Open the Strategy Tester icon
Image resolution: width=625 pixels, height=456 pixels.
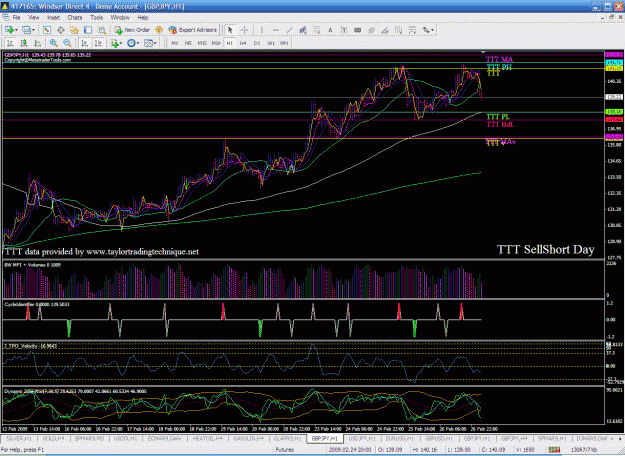point(102,30)
